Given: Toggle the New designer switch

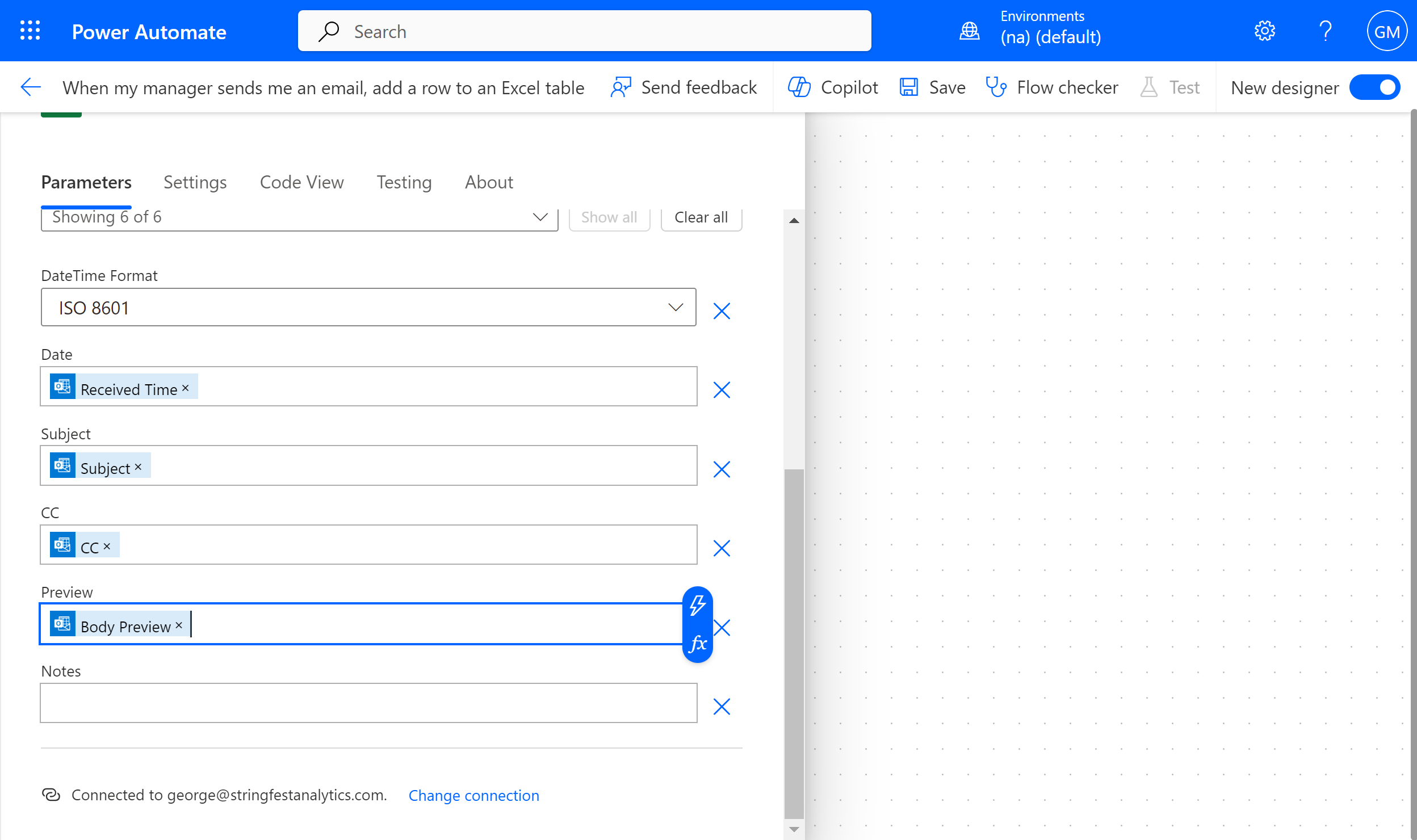Looking at the screenshot, I should click(x=1375, y=87).
